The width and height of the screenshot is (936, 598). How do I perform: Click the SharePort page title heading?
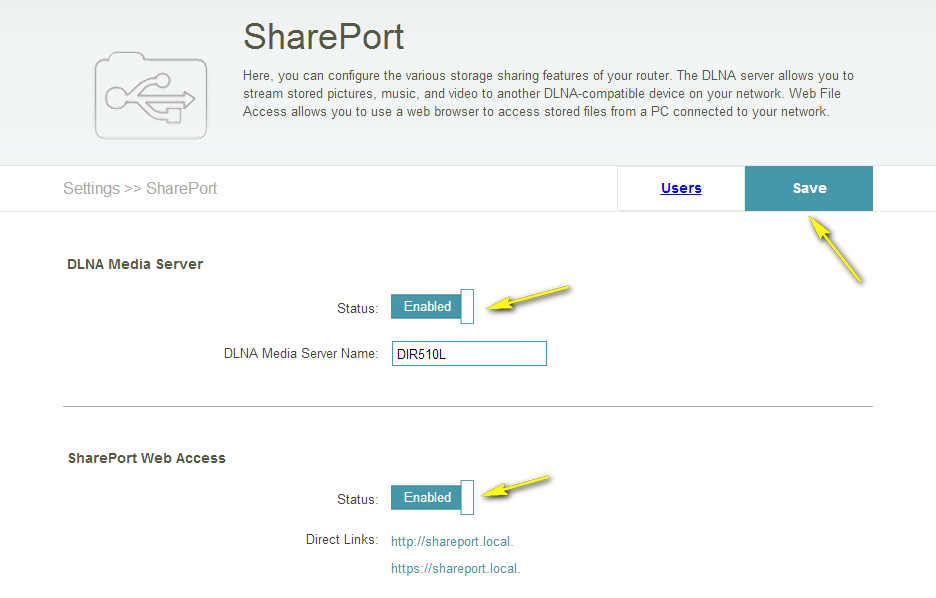tap(323, 37)
